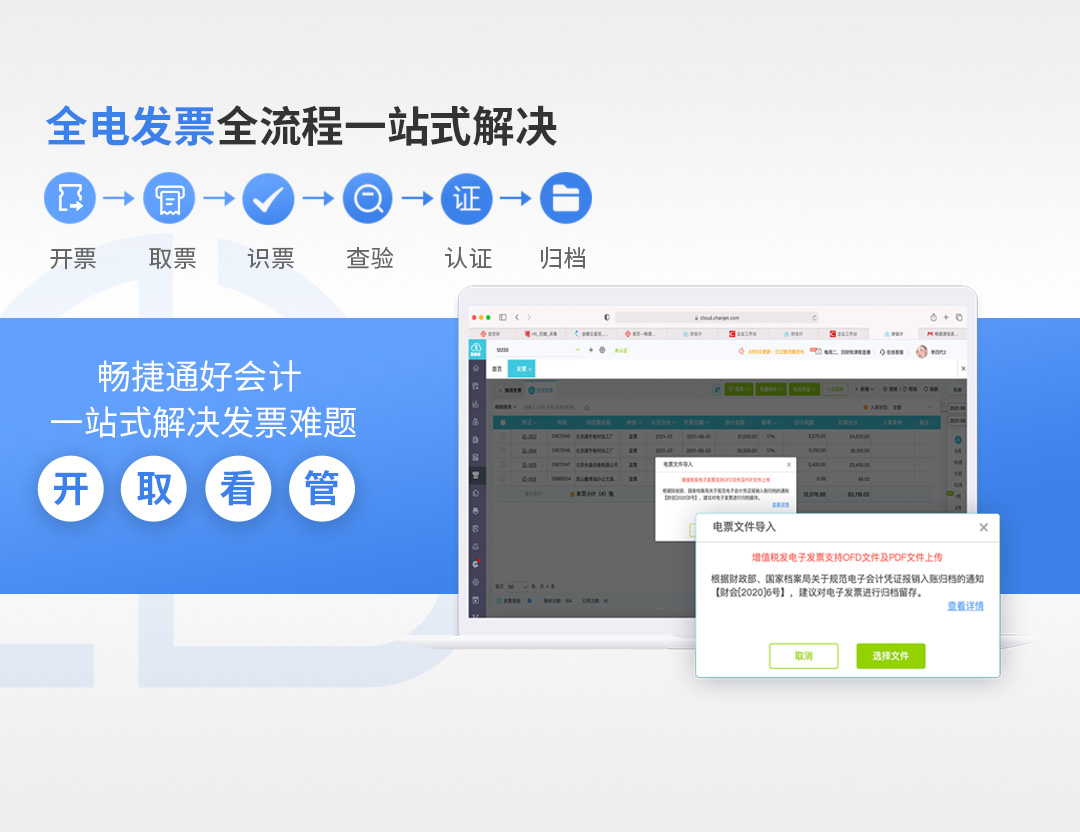This screenshot has height=832, width=1080.
Task: Switch to the first browser tab
Action: coord(492,334)
